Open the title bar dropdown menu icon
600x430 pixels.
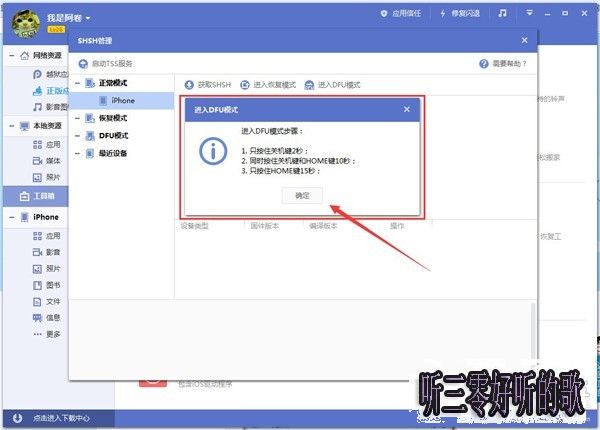pyautogui.click(x=529, y=13)
